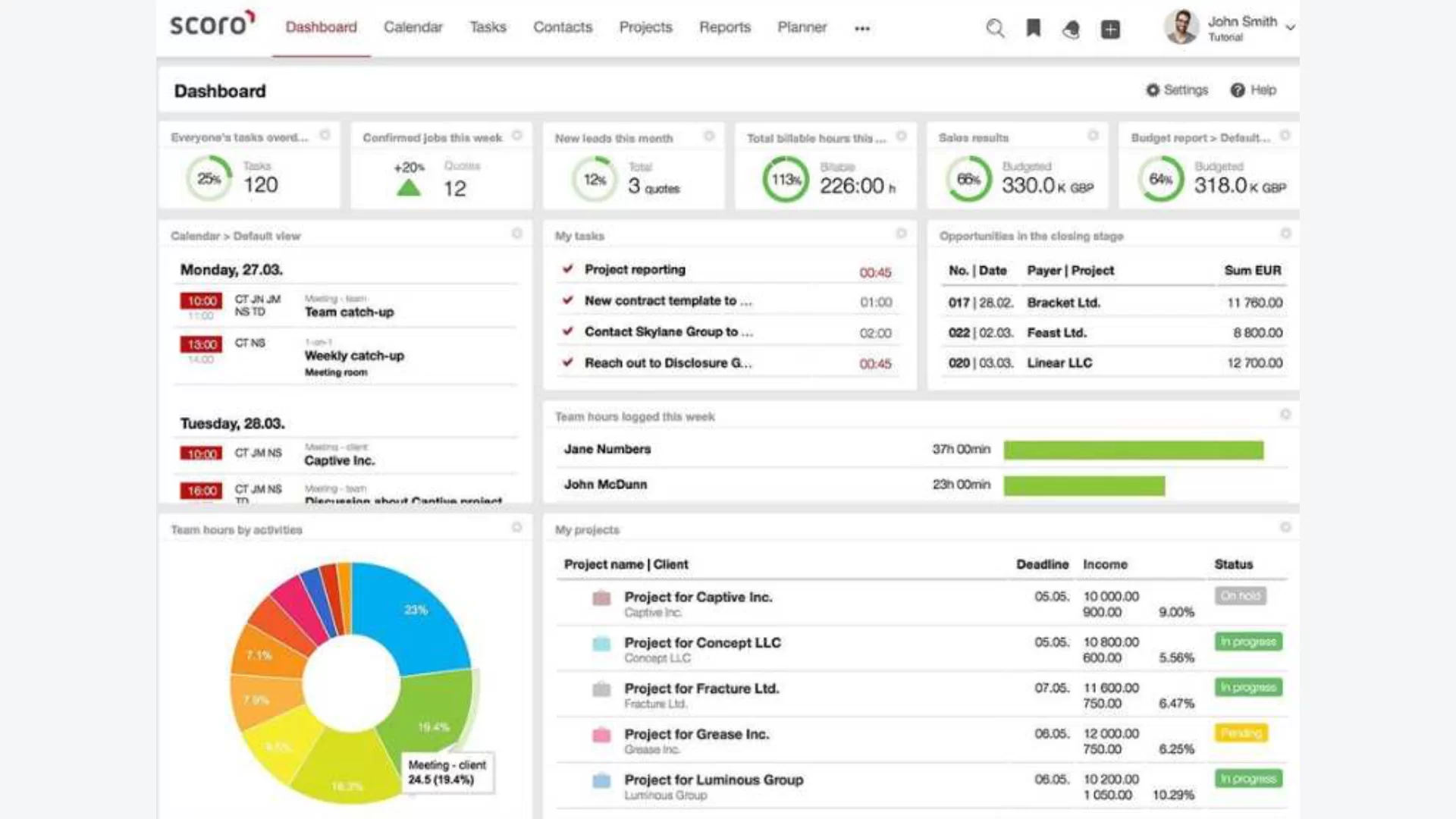Screen dimensions: 1456x819
Task: Open Settings gear on Dashboard
Action: pos(1153,90)
